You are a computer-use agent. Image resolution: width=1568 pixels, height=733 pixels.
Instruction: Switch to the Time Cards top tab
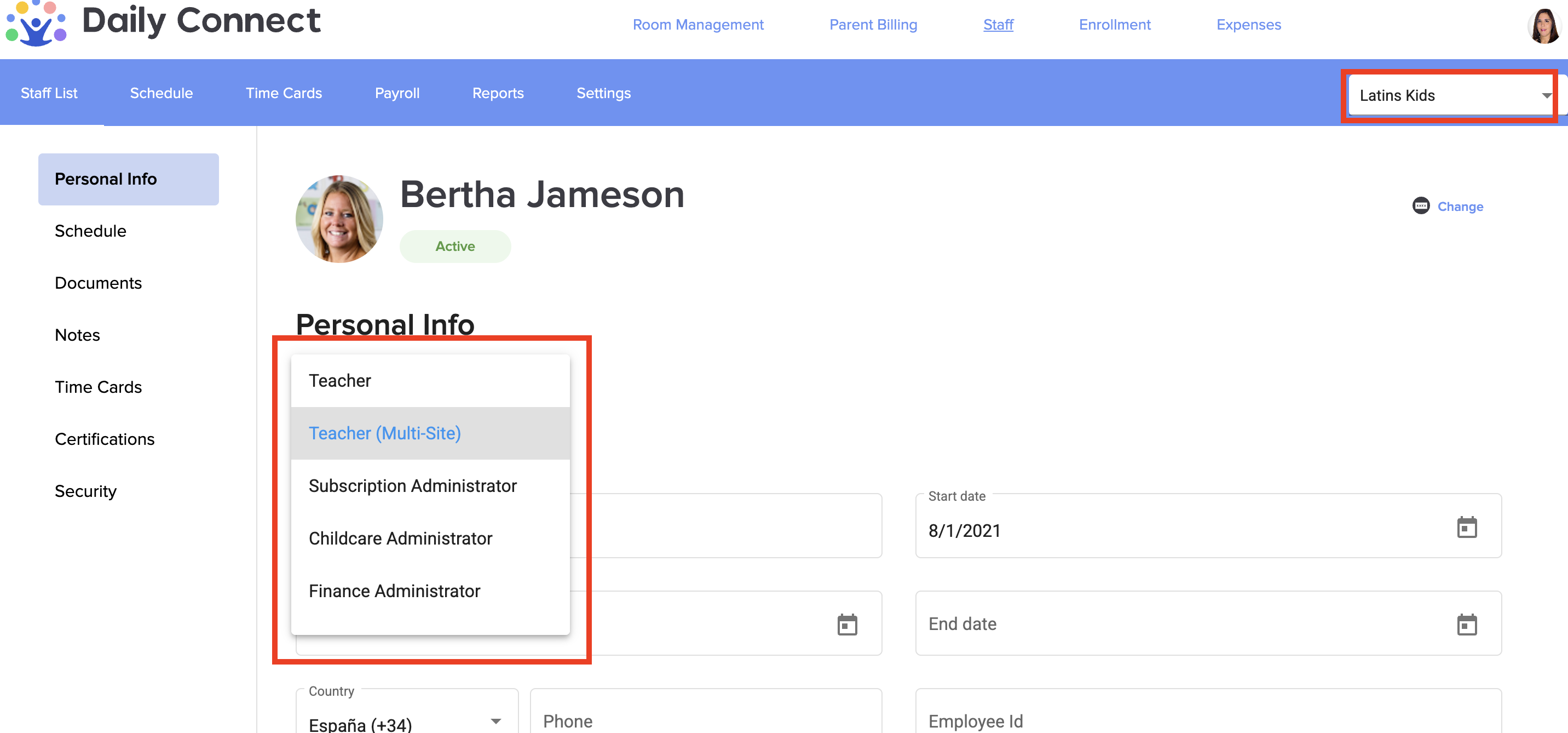[x=284, y=93]
